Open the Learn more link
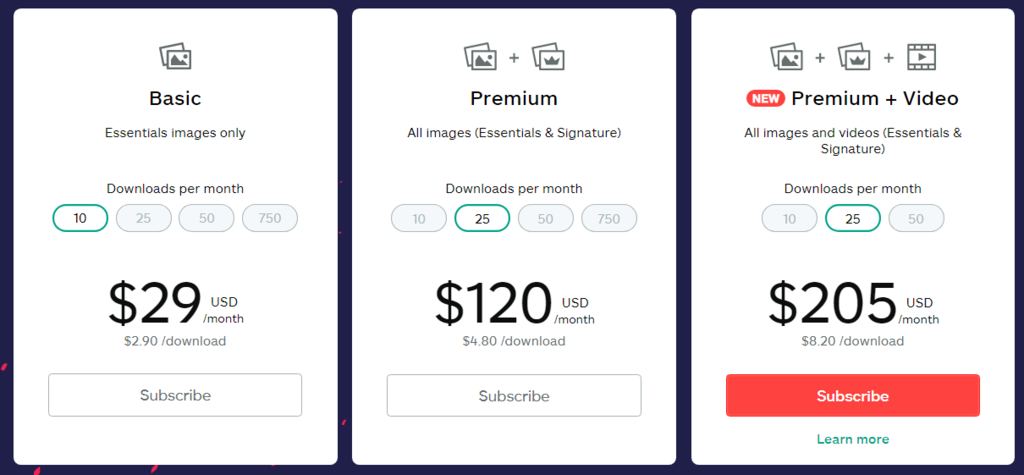 tap(853, 439)
